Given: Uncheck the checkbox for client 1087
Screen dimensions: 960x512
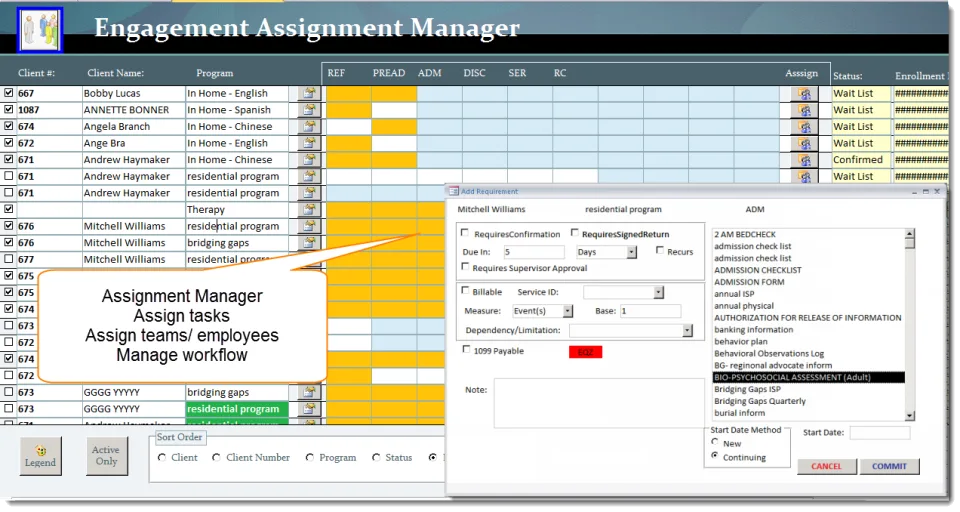Looking at the screenshot, I should (9, 109).
